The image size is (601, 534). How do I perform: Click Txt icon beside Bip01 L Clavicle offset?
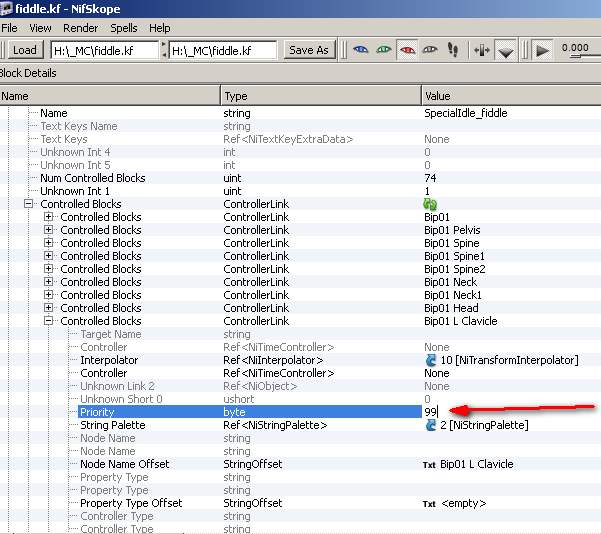(x=429, y=465)
